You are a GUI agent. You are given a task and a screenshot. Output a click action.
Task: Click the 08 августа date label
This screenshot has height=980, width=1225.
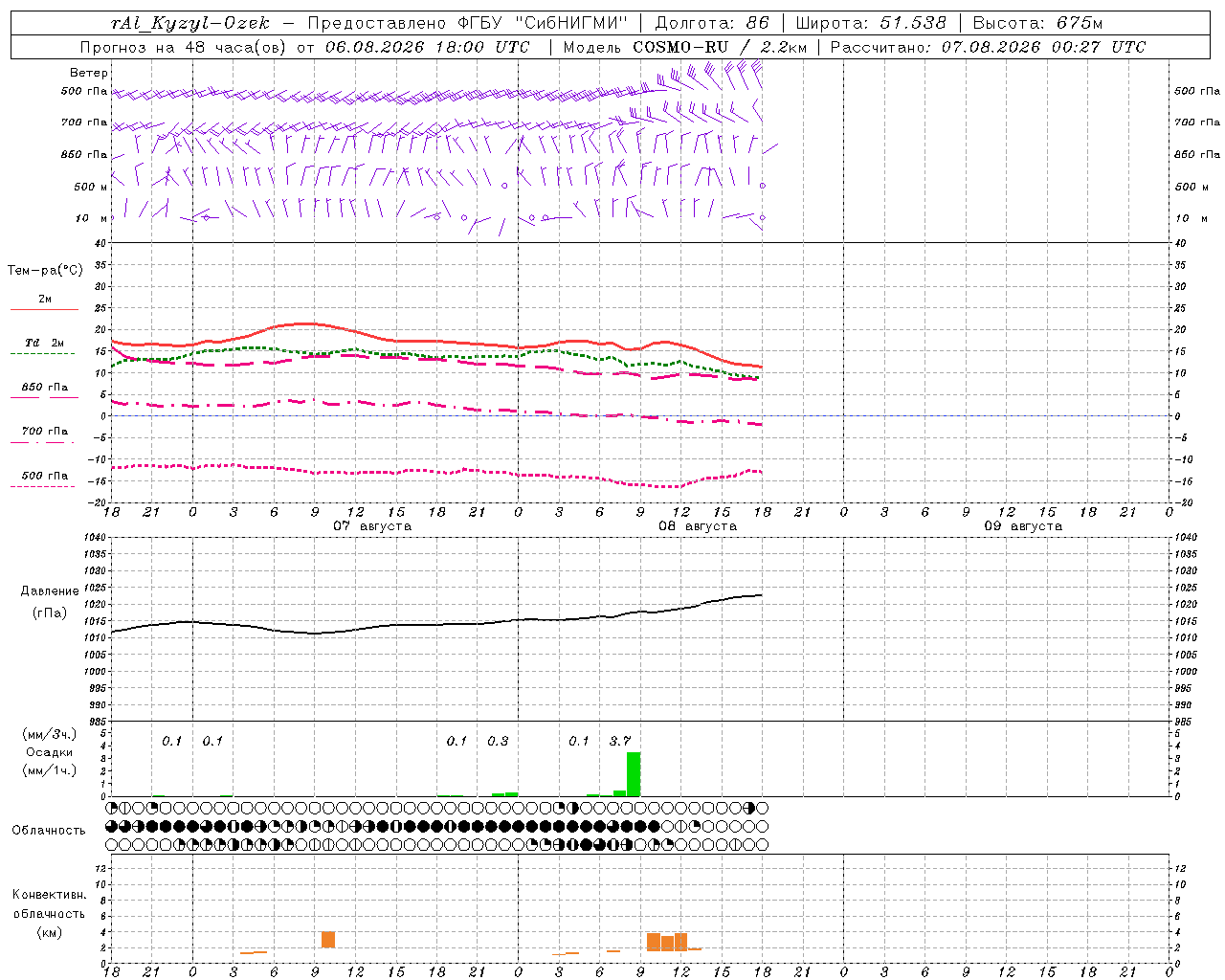click(698, 526)
